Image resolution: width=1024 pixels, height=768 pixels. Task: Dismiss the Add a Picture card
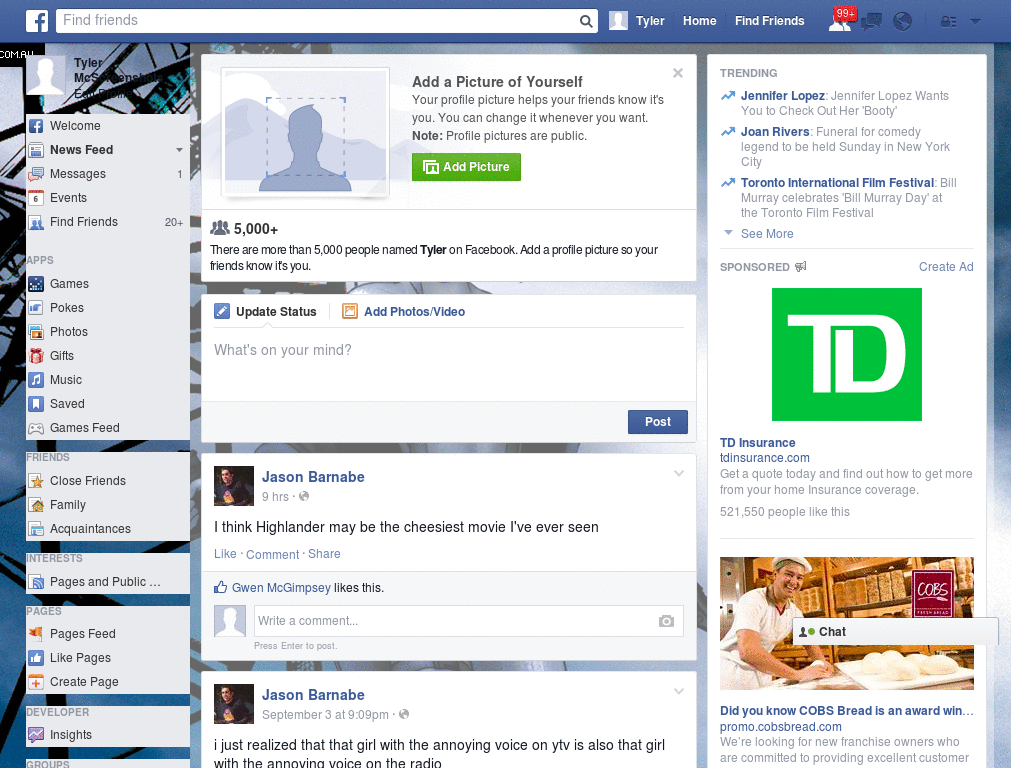[678, 73]
